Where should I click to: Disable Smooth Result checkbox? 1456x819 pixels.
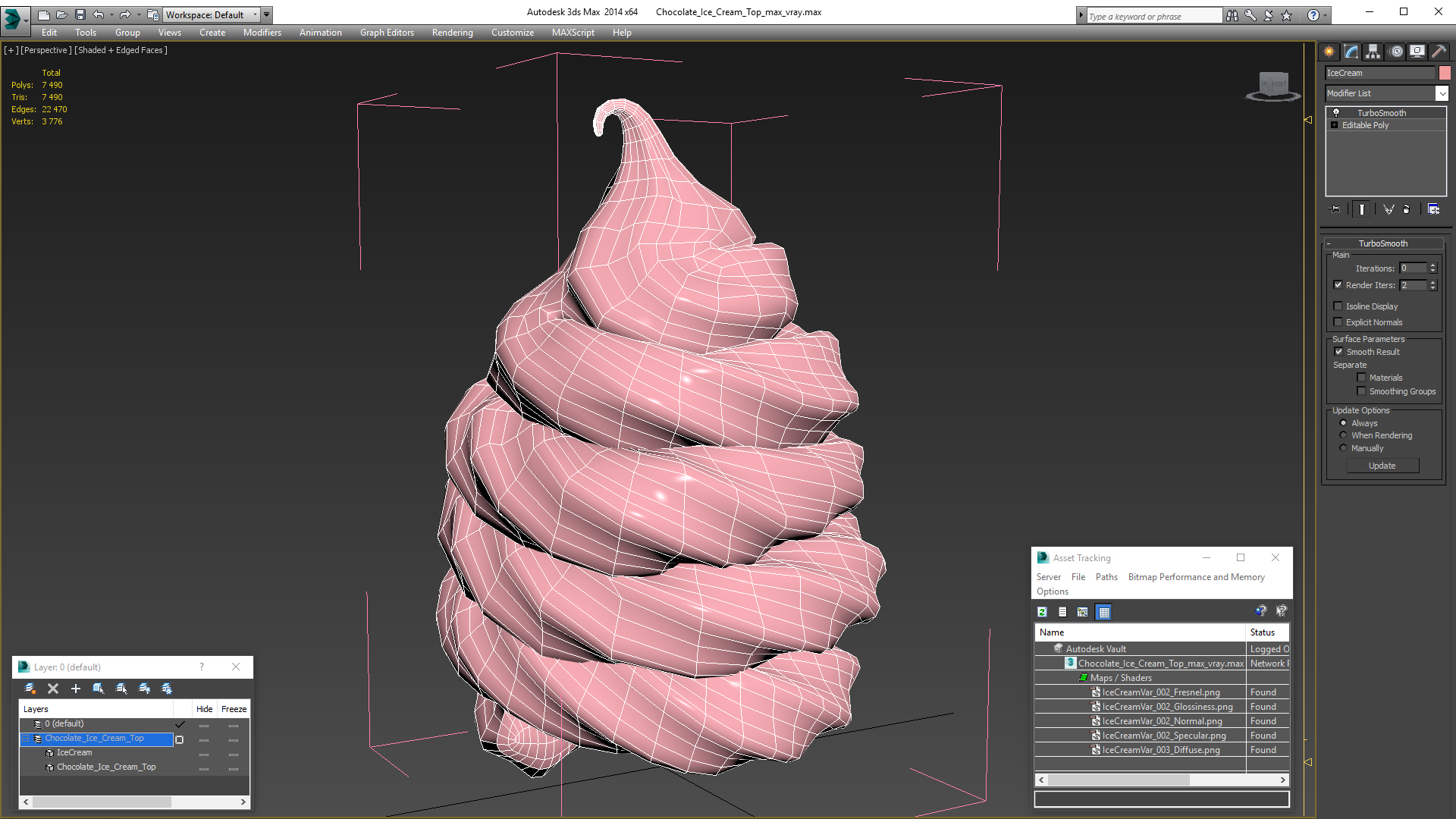point(1338,352)
